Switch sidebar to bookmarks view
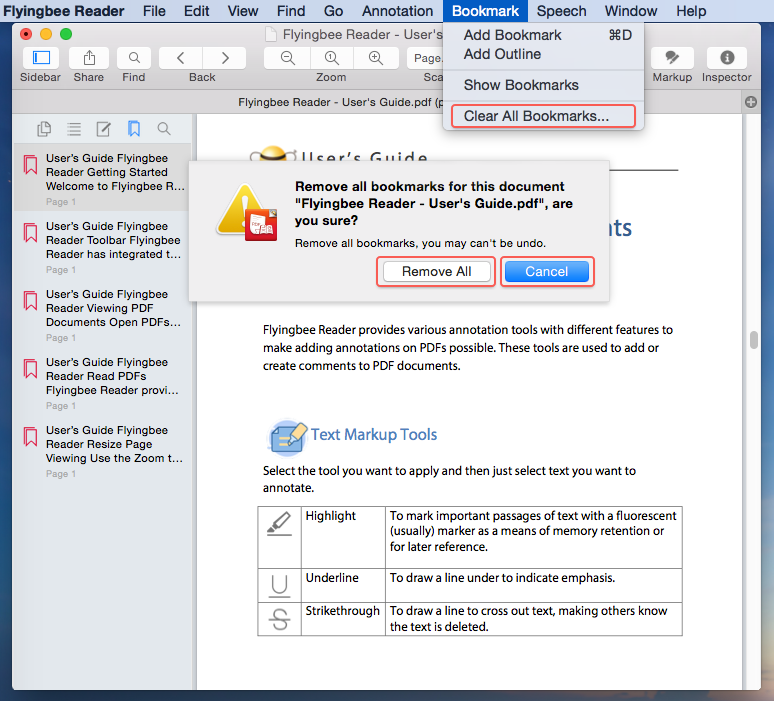The height and width of the screenshot is (701, 774). tap(134, 129)
